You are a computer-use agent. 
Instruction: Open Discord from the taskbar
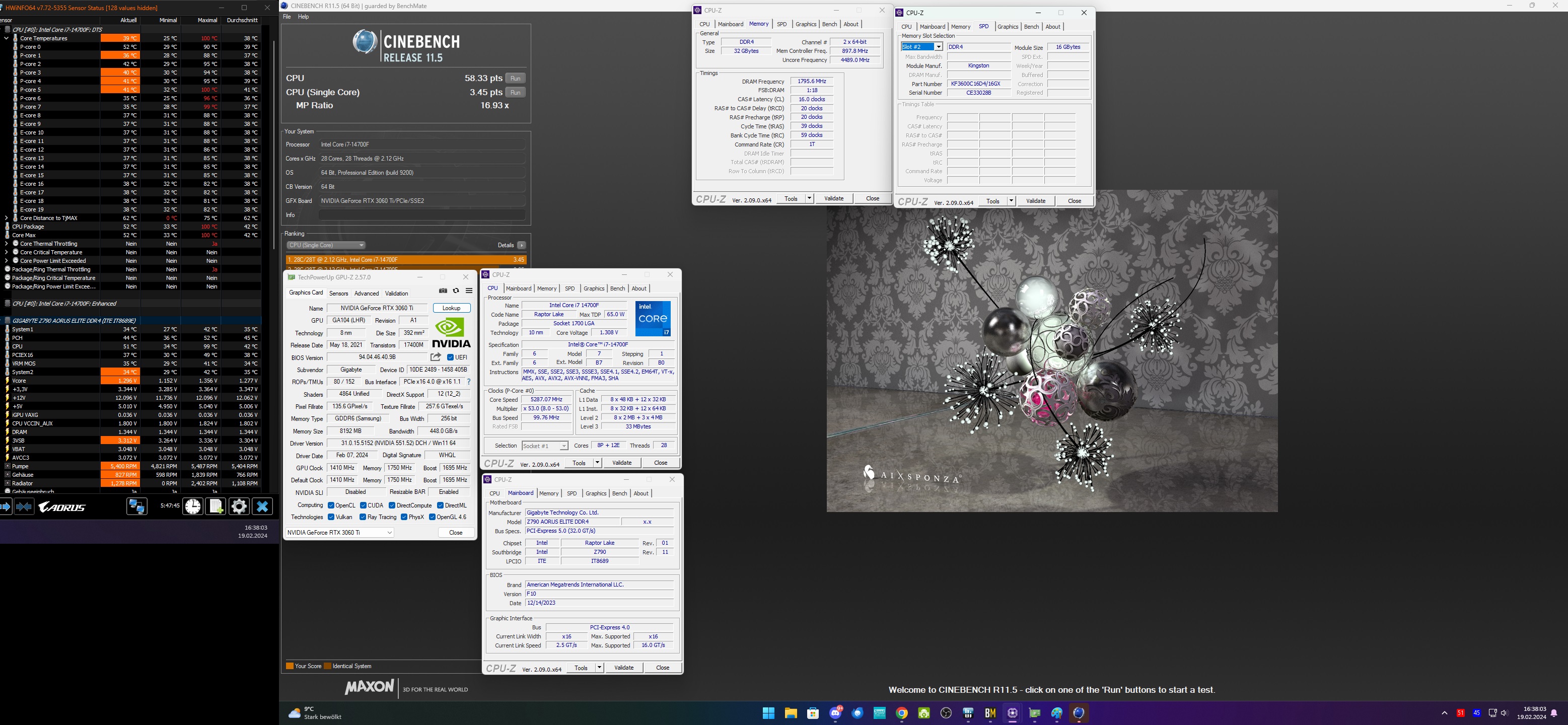(835, 713)
